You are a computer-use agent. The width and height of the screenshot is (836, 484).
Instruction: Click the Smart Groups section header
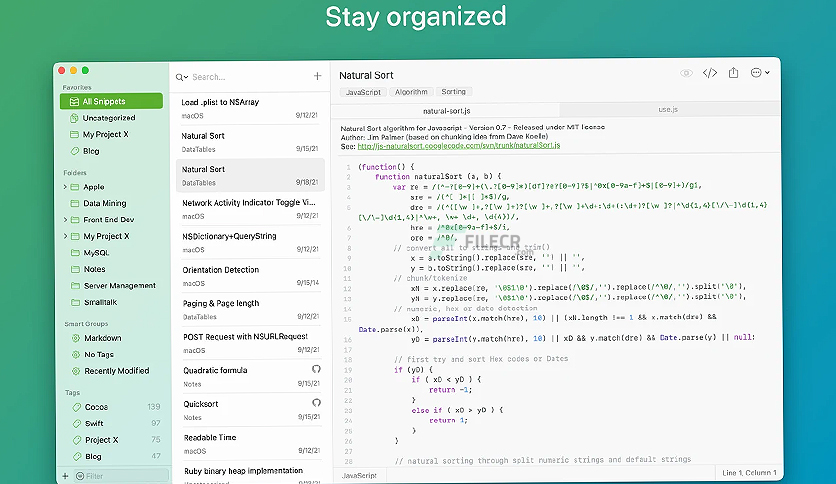coord(86,324)
